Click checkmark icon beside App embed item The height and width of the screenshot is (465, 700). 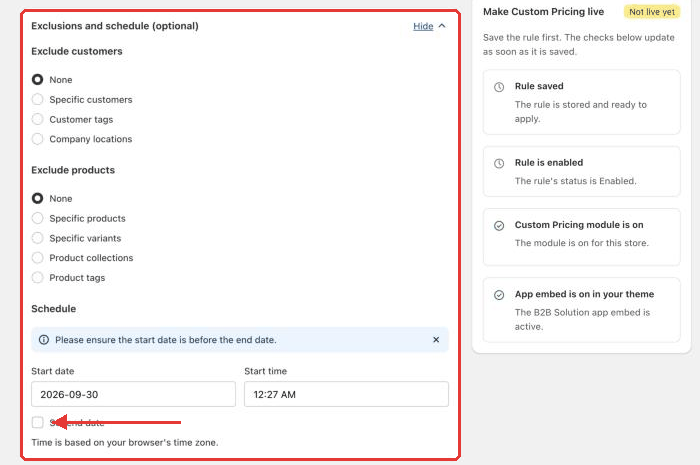499,295
